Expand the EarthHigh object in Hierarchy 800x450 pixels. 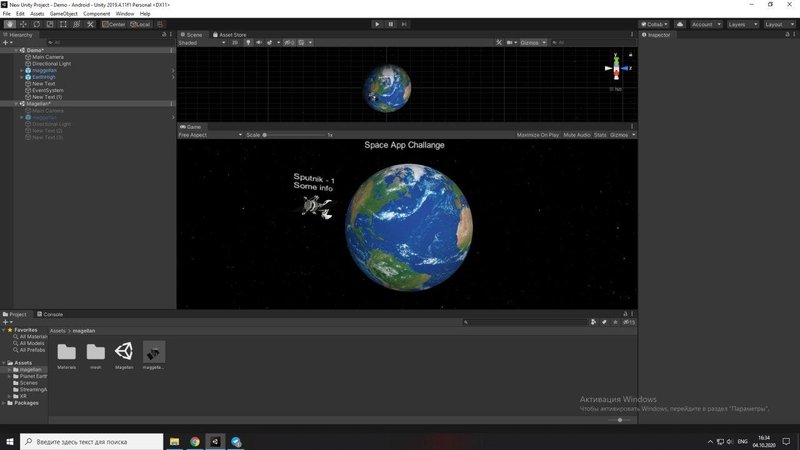22,77
